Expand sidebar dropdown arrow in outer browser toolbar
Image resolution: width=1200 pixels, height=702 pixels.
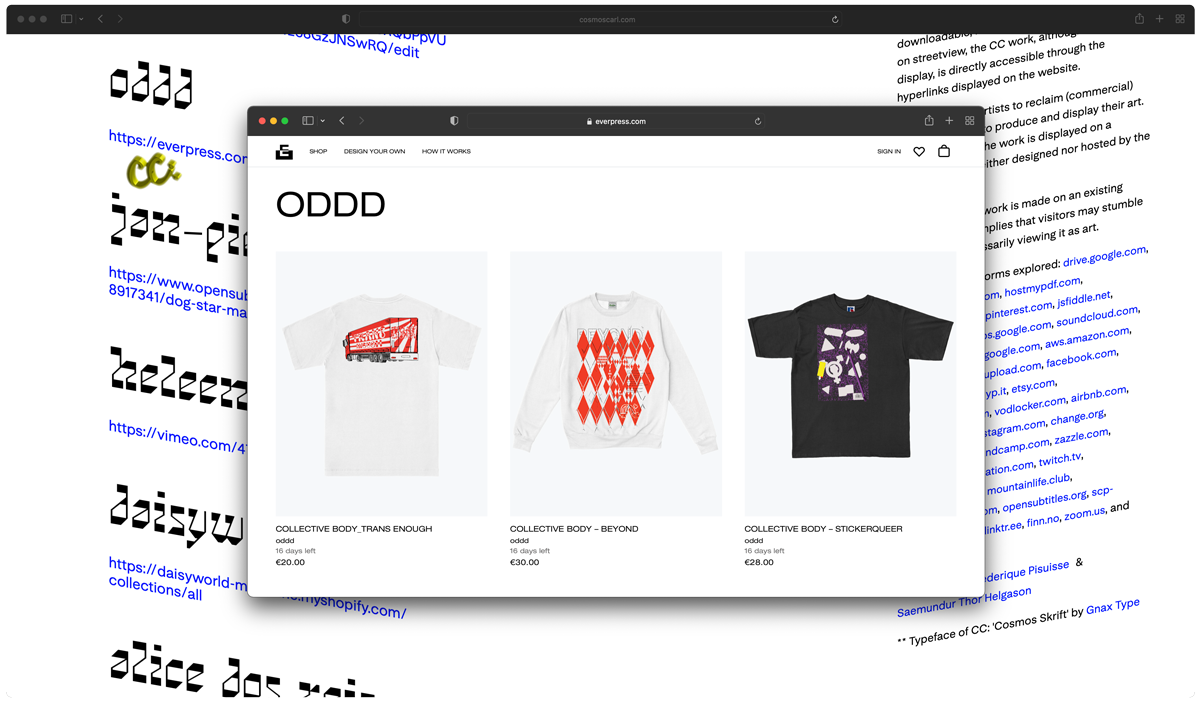81,19
